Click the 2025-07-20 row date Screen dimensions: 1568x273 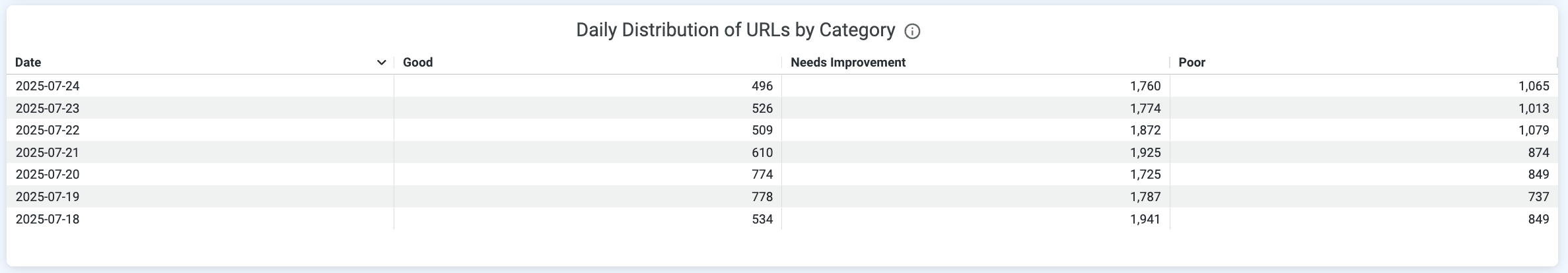click(48, 175)
